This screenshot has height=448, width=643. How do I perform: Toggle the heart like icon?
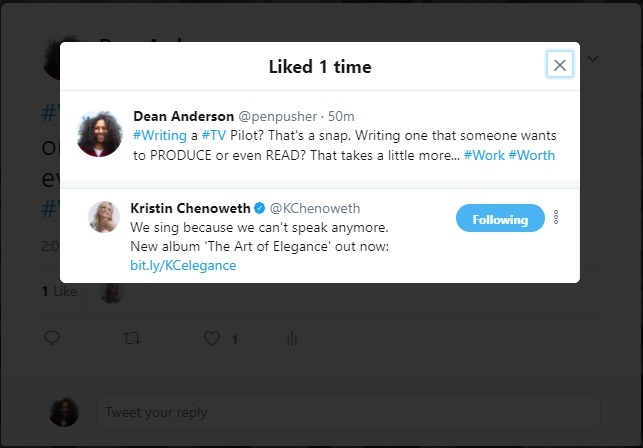[212, 338]
